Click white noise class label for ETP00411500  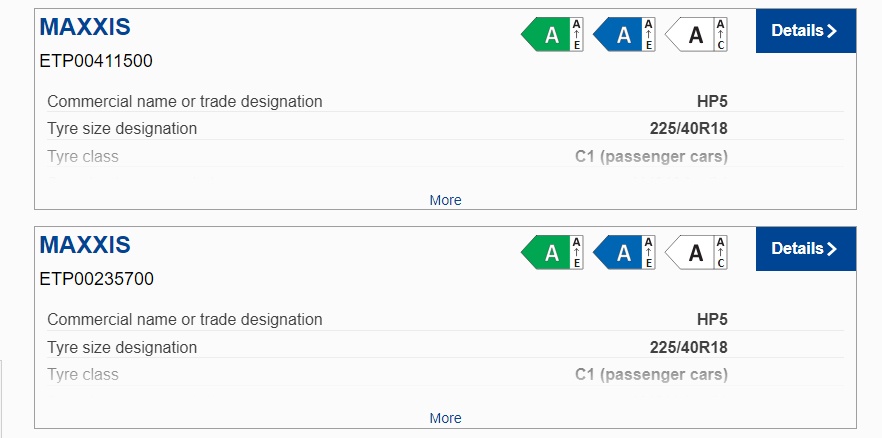point(696,35)
